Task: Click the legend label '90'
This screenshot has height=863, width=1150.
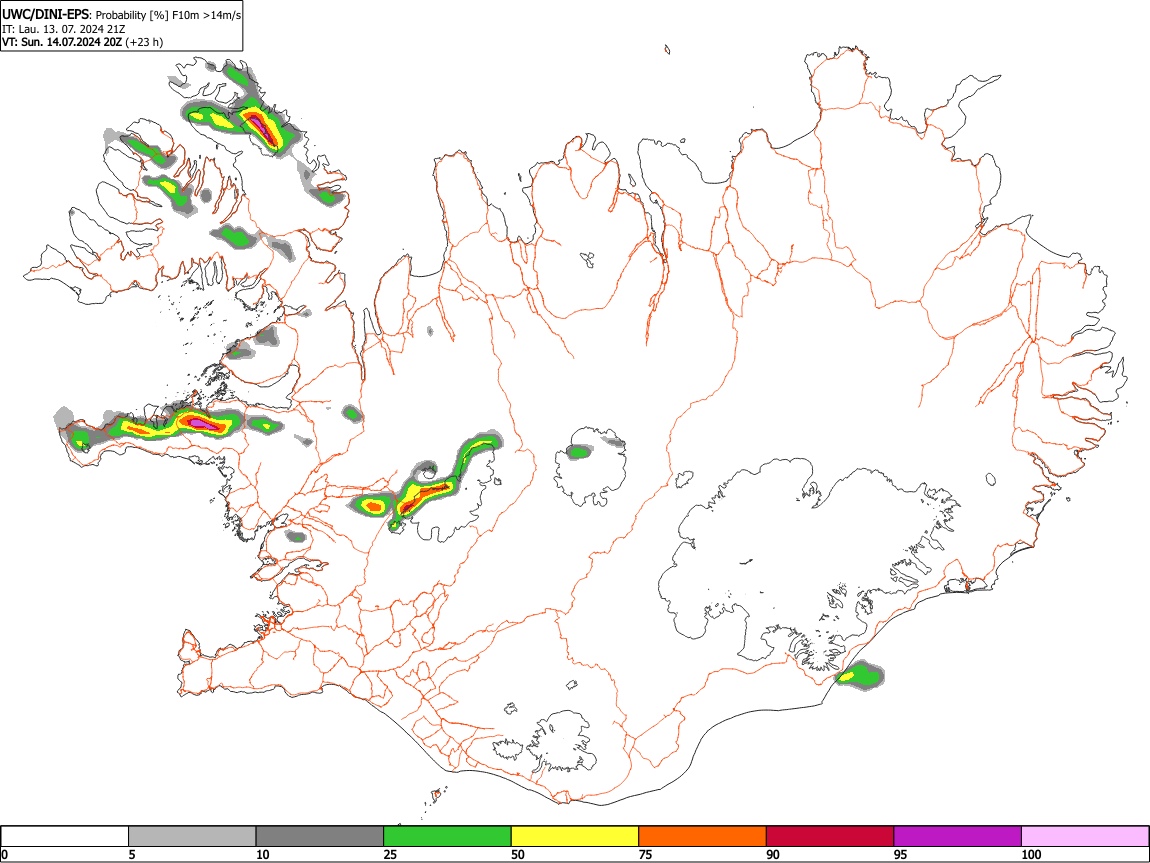Action: click(773, 854)
